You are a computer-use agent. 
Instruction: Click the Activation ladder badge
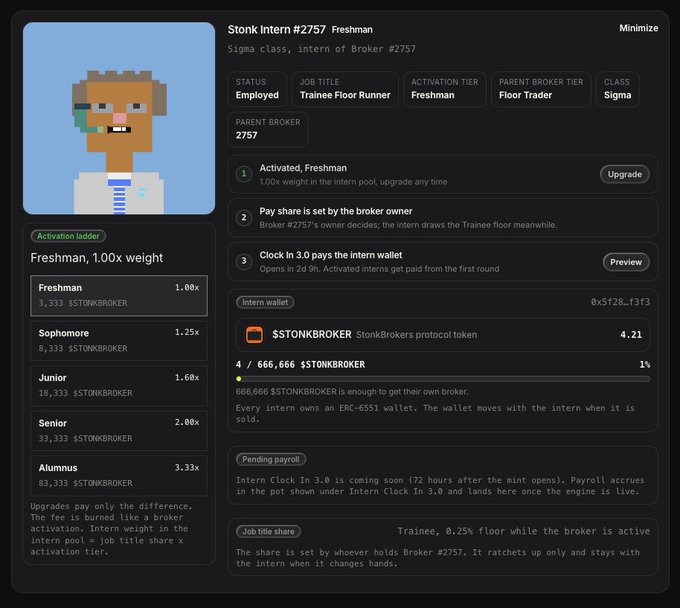[68, 236]
